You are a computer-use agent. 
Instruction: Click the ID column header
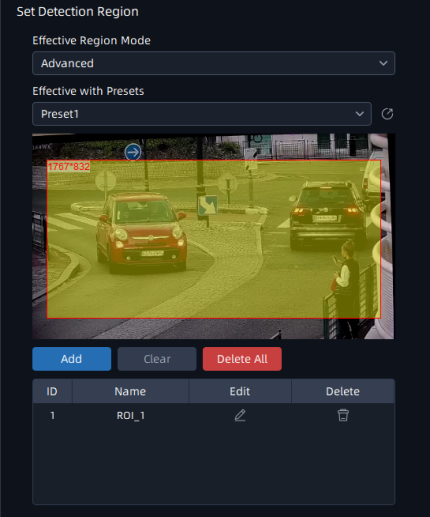[52, 391]
